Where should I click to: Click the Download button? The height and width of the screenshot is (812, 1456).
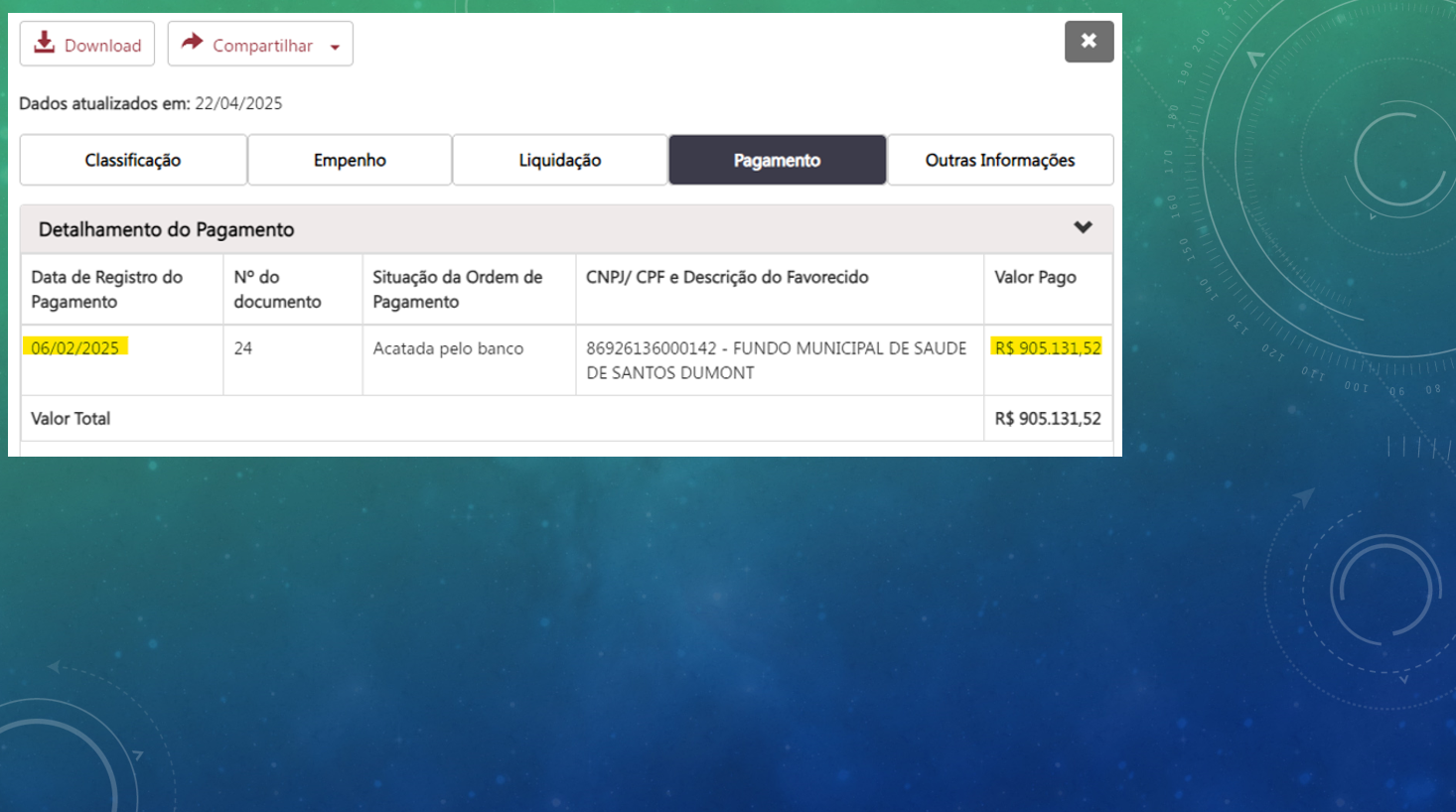[87, 44]
